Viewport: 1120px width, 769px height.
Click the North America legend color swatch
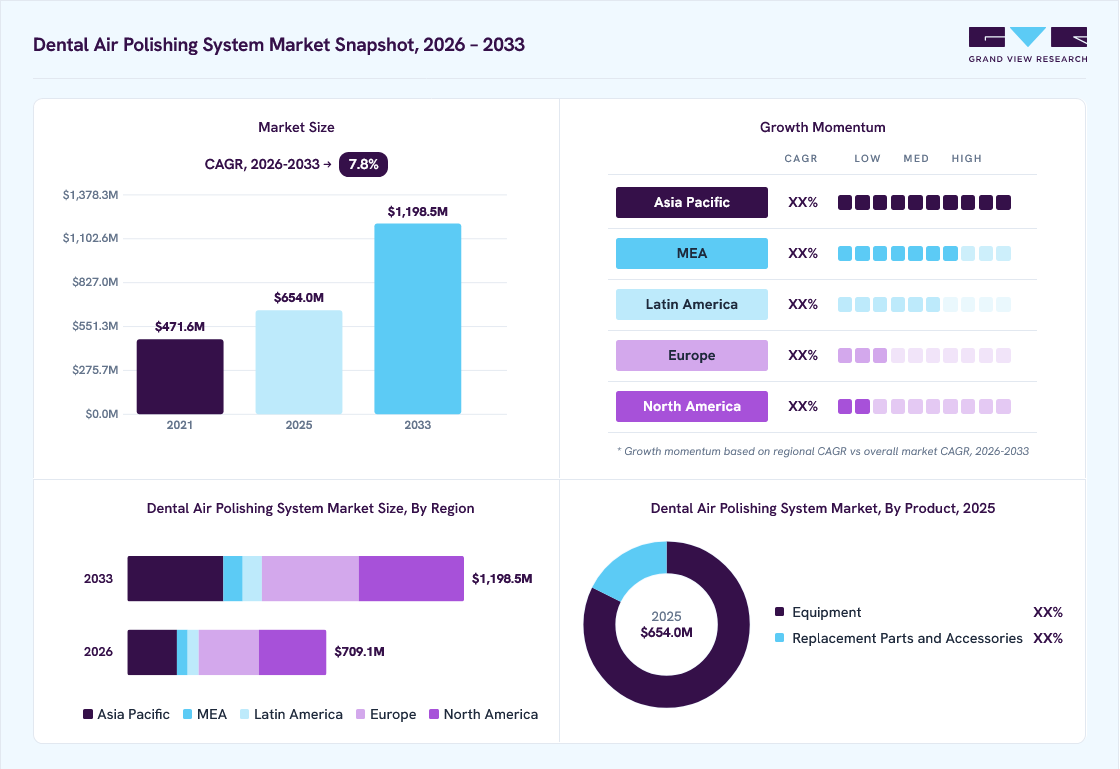434,714
